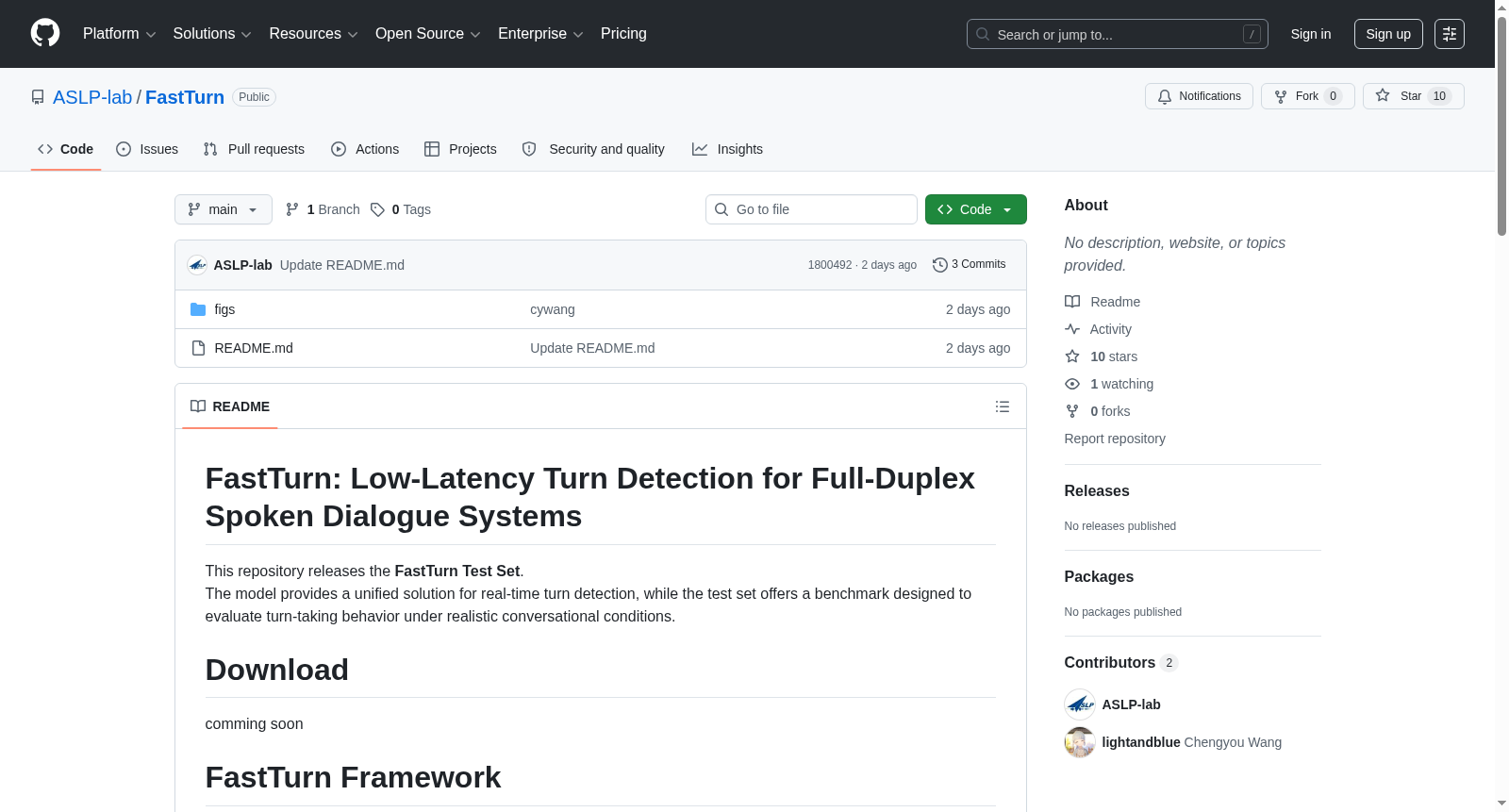Screen dimensions: 1509x812
Task: Open the header command palette icon button
Action: (x=1450, y=34)
